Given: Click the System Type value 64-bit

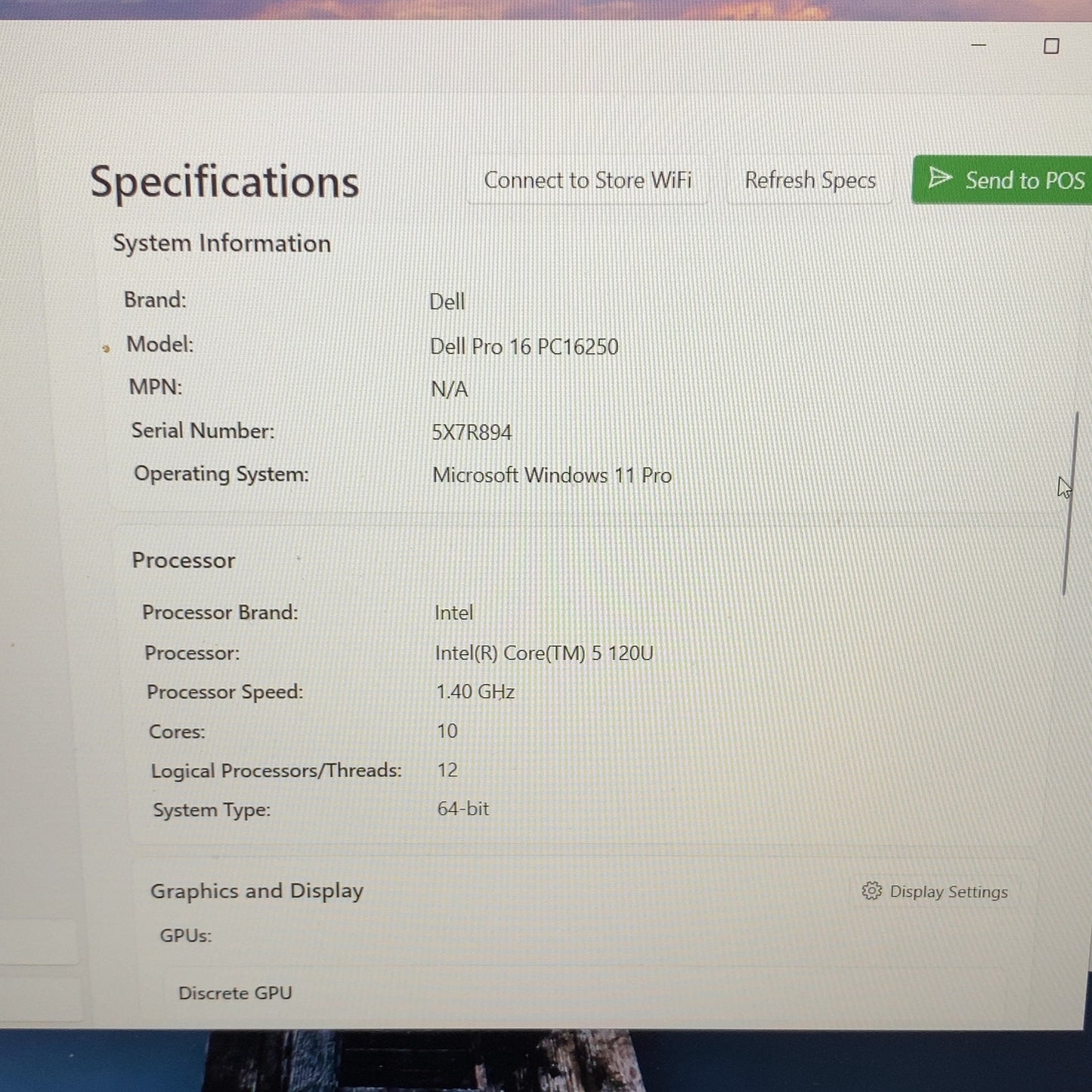Looking at the screenshot, I should click(463, 809).
